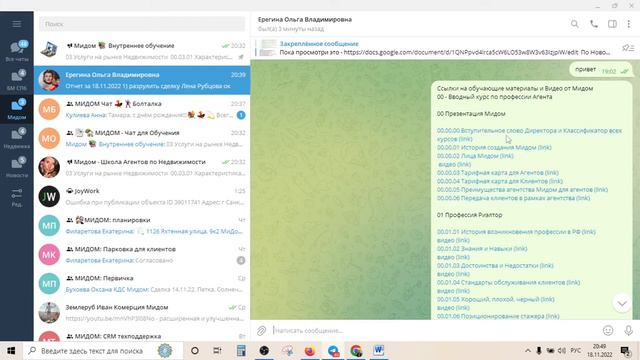Switch the 'РУС' input language
This screenshot has width=640, height=360.
click(x=576, y=351)
